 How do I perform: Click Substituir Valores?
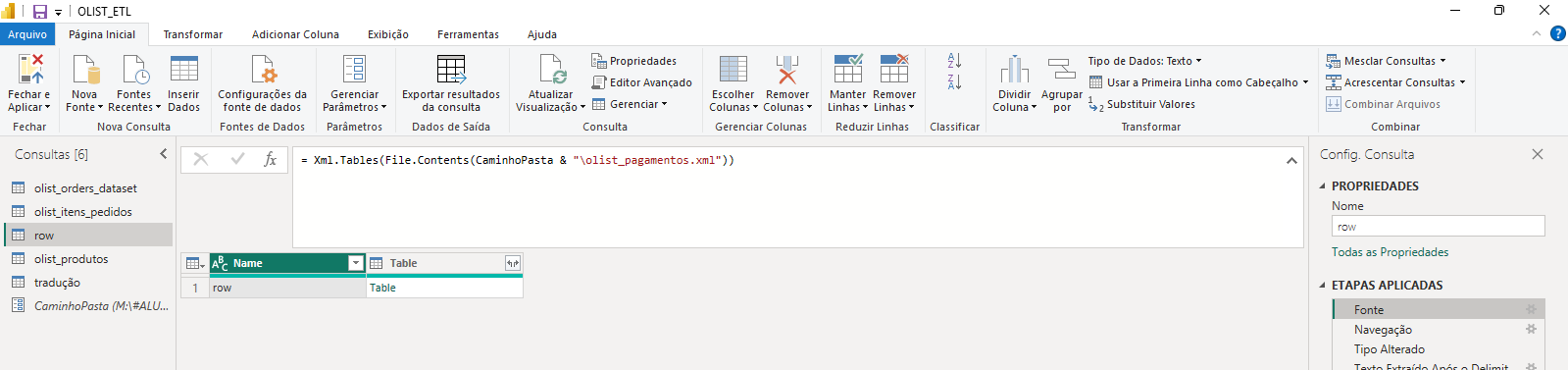tap(1141, 104)
